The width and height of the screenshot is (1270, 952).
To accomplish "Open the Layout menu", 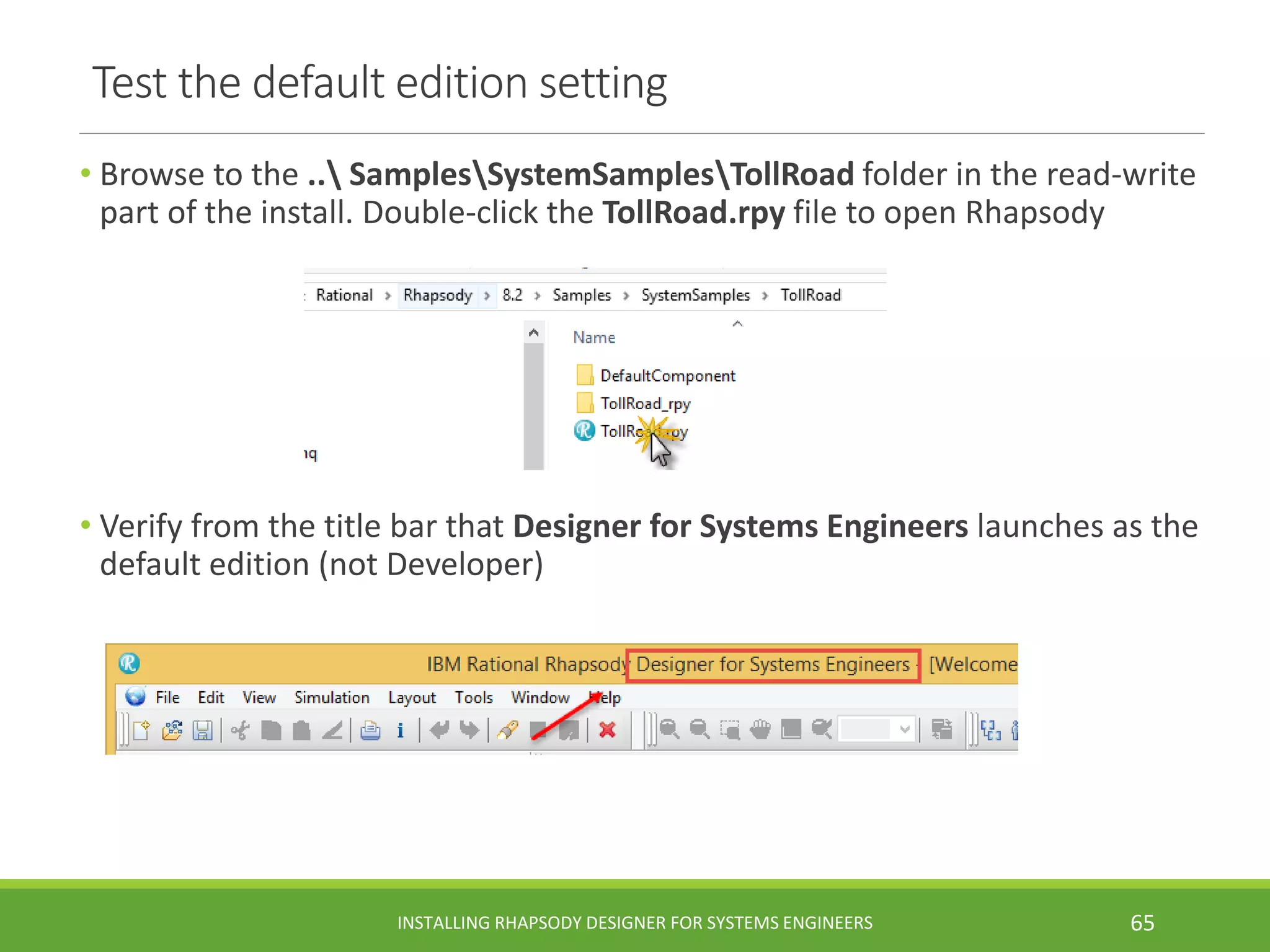I will click(x=412, y=698).
